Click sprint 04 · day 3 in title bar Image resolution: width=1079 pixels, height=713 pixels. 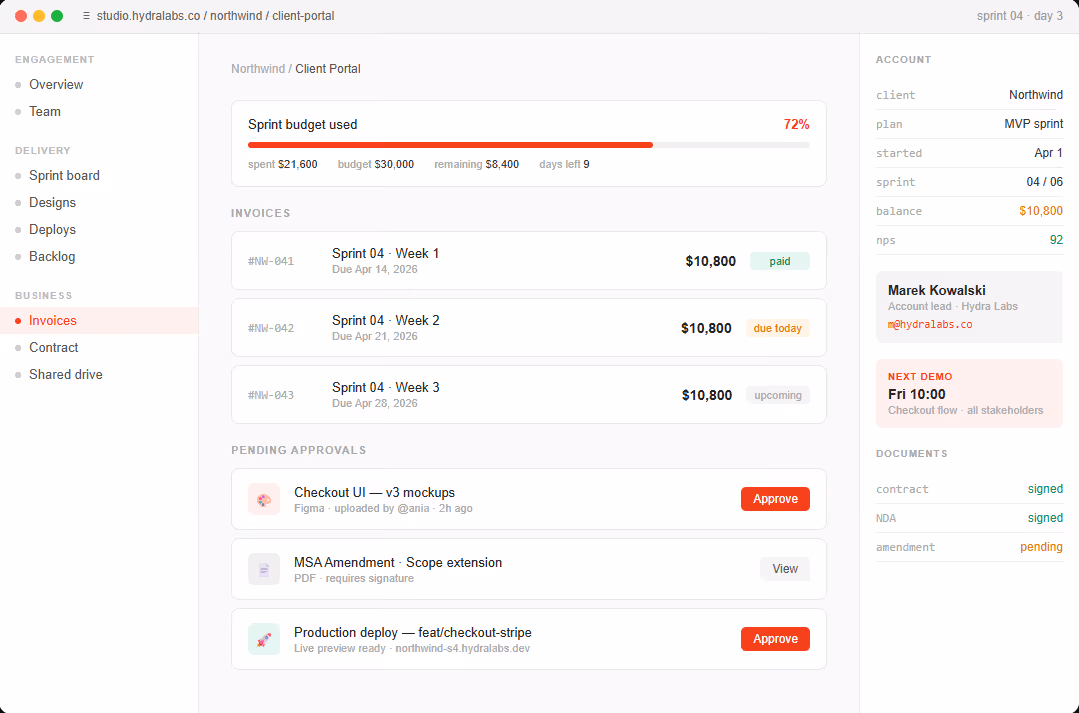[1019, 16]
